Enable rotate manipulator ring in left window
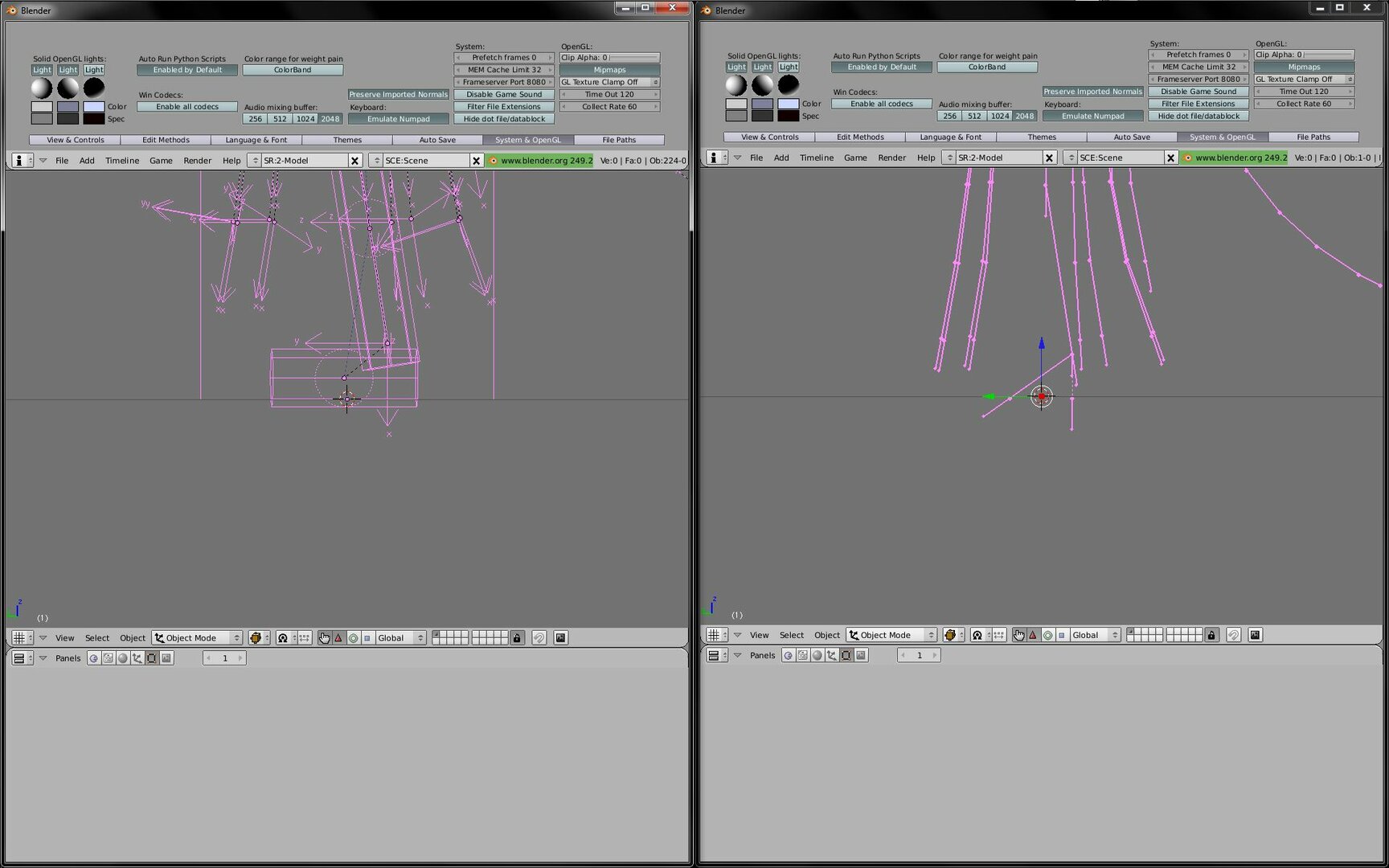Screen dimensions: 1389x868 click(353, 637)
